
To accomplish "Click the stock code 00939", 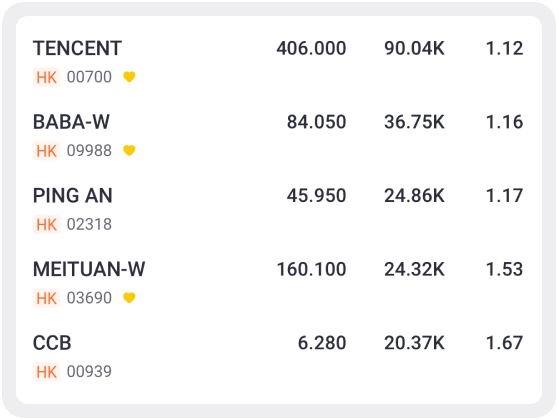I will tap(89, 372).
